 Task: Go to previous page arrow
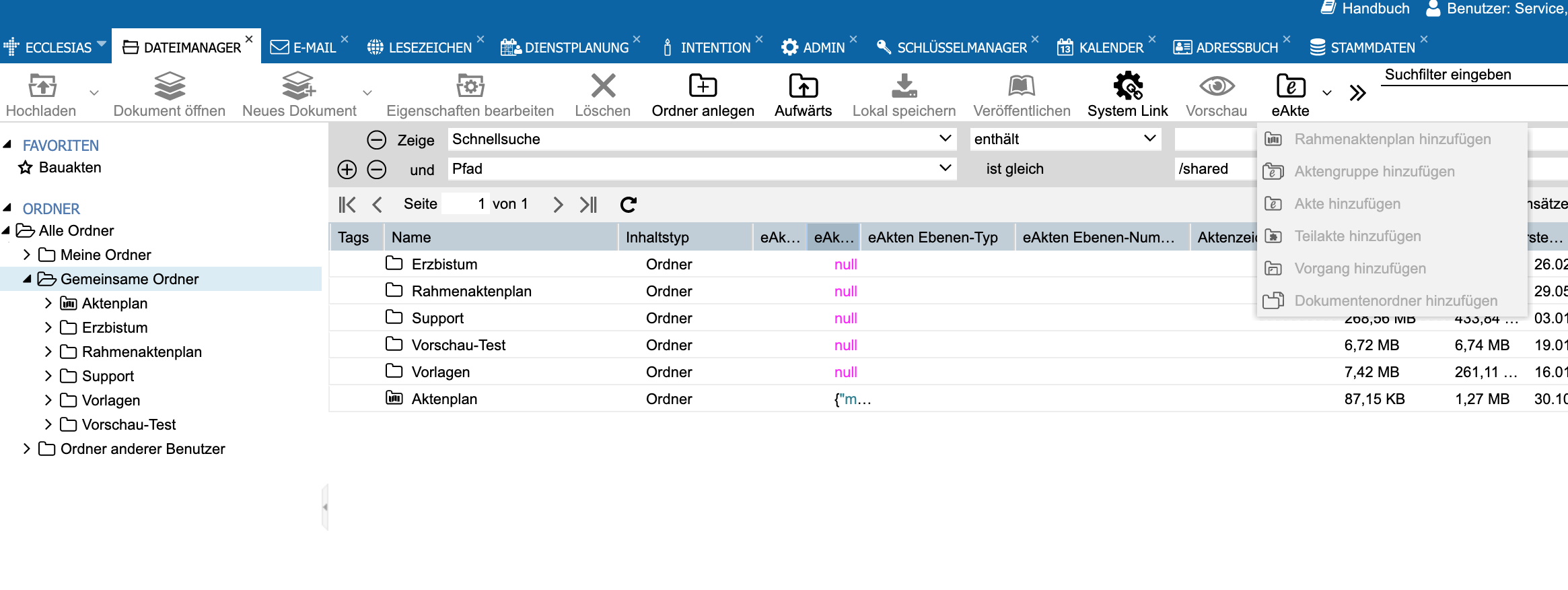click(x=377, y=204)
